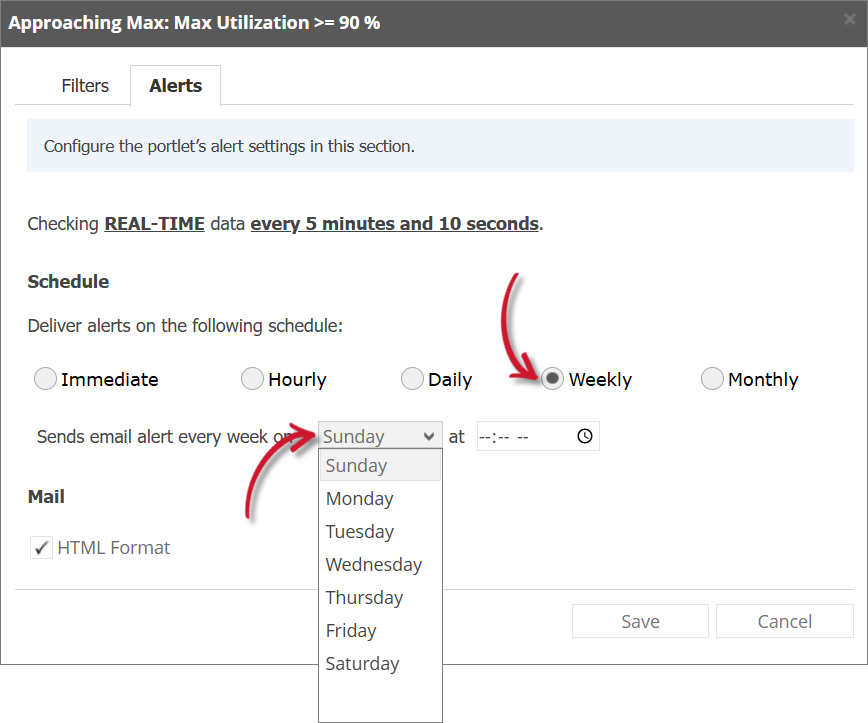Select the Monthly delivery schedule
The height and width of the screenshot is (723, 868).
[712, 378]
